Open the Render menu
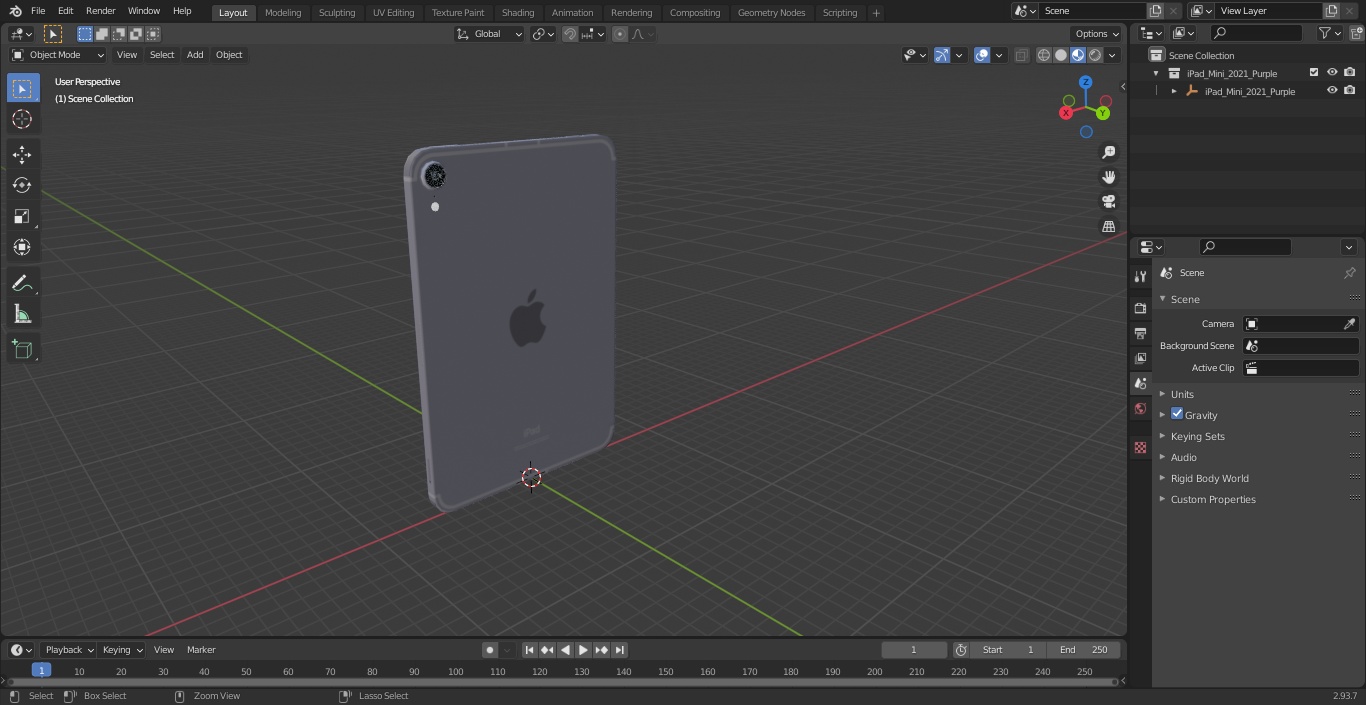The width and height of the screenshot is (1366, 705). coord(100,11)
